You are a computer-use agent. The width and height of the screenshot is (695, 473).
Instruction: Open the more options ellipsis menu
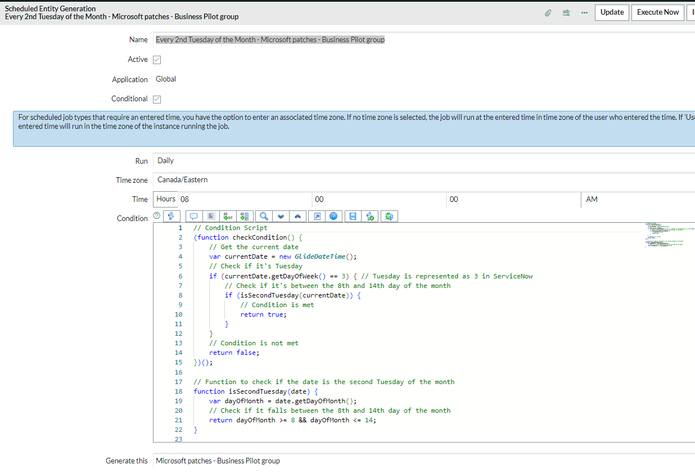click(x=584, y=13)
